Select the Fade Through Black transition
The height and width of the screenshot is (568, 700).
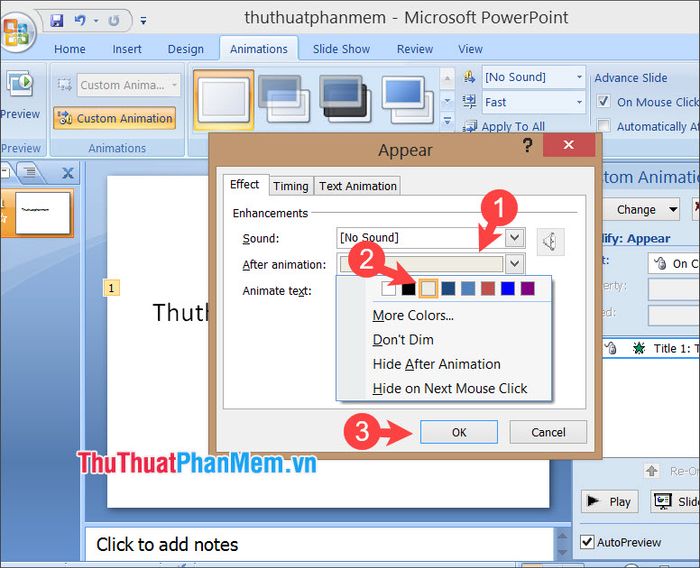coord(345,99)
